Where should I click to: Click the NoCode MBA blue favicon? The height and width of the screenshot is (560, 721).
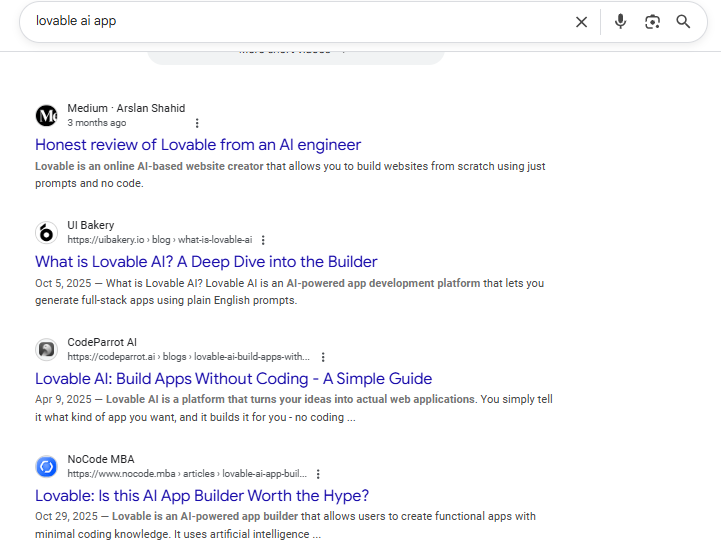click(x=46, y=467)
